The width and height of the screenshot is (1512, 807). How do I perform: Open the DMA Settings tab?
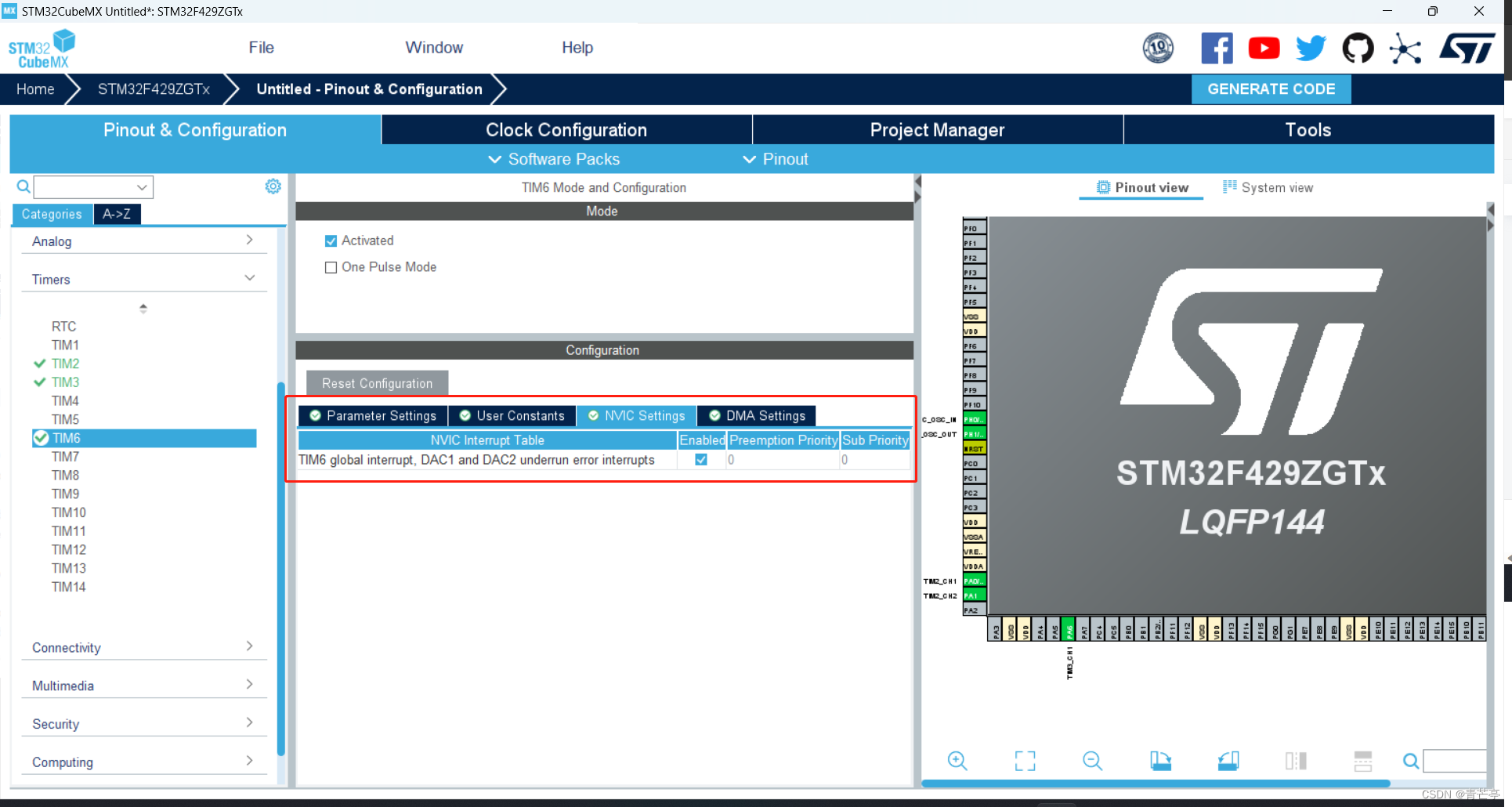click(x=757, y=416)
